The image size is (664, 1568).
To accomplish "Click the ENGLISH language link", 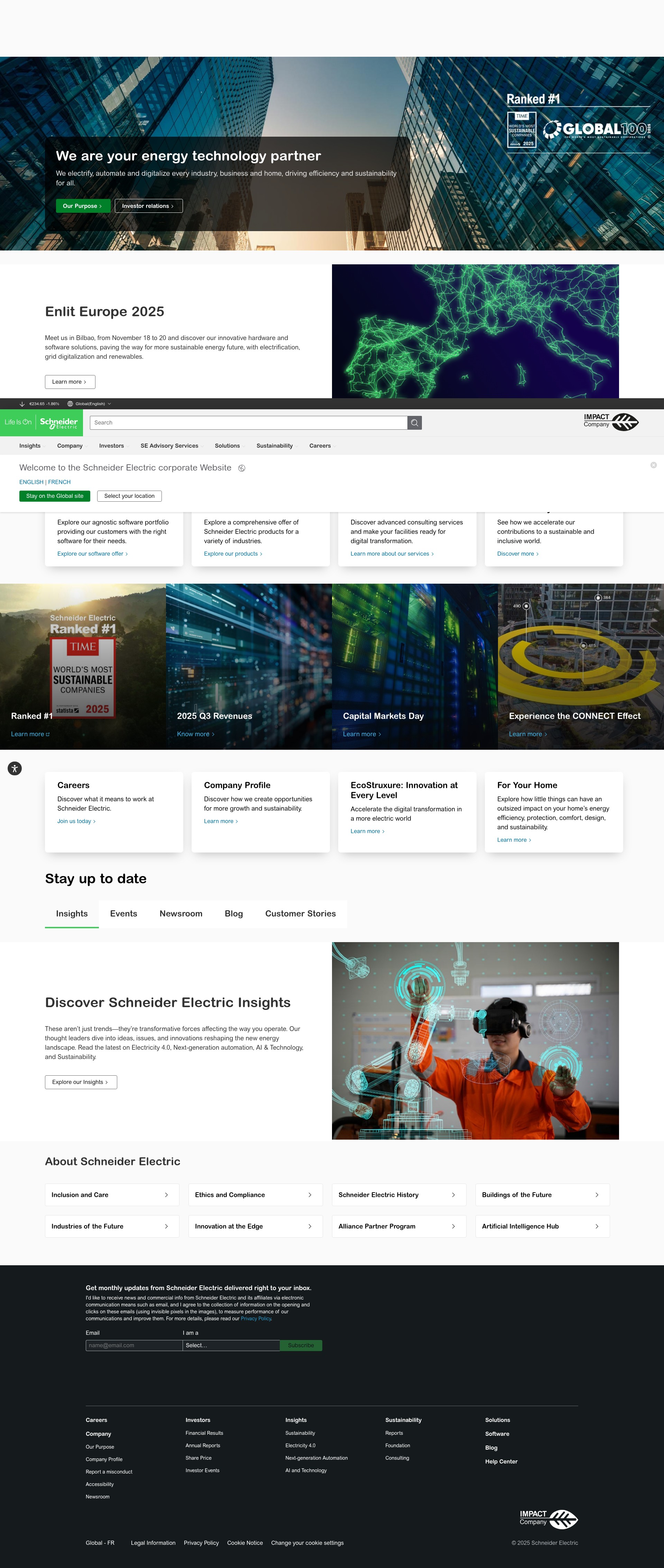I will (32, 482).
